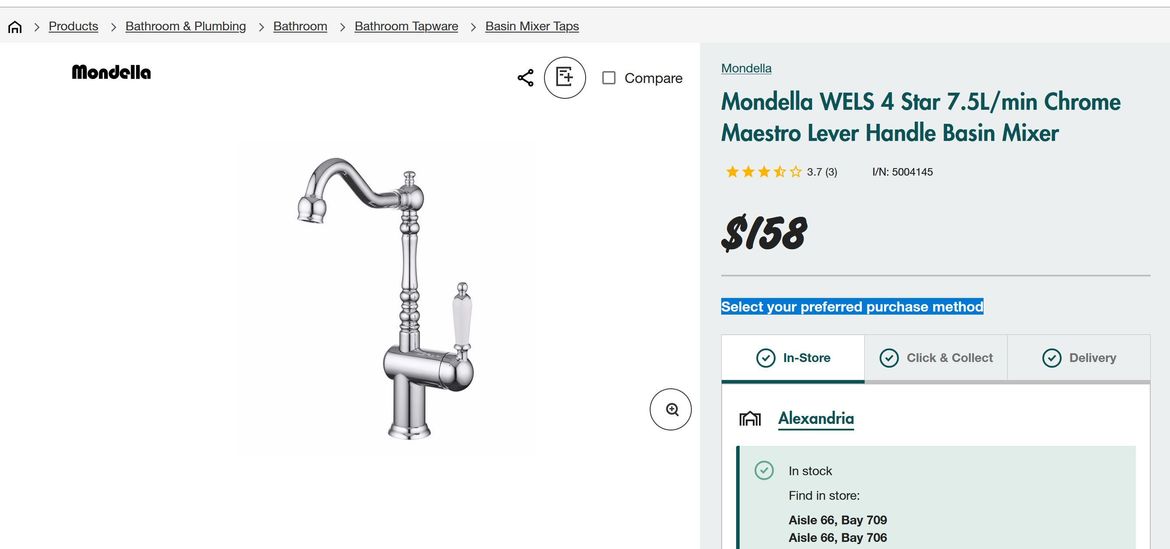Click the share icon

pyautogui.click(x=525, y=78)
